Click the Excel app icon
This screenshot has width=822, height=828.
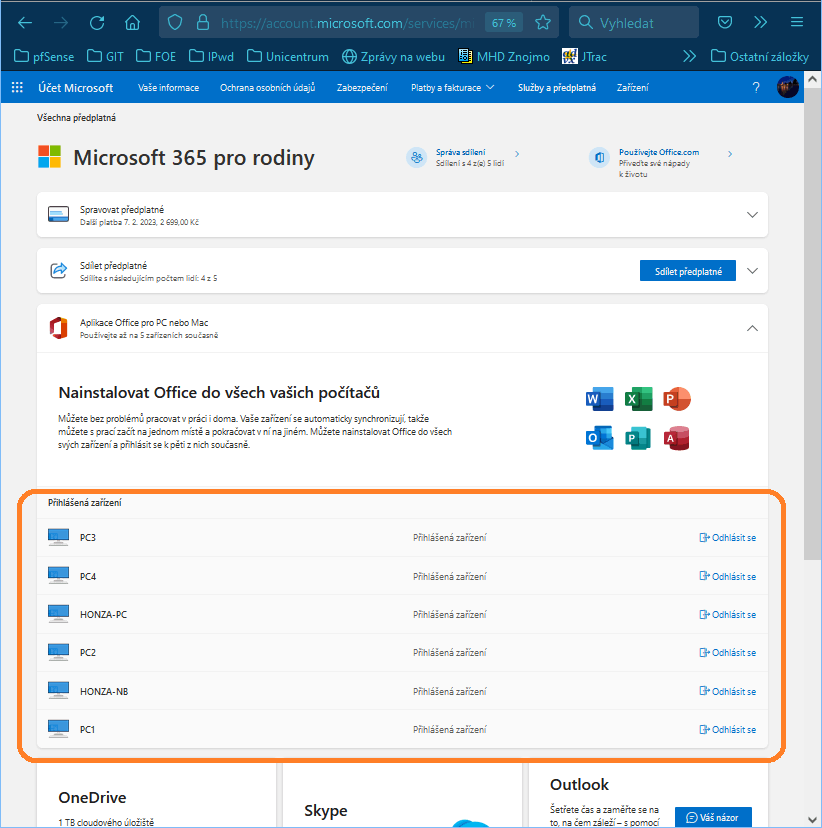pos(638,399)
